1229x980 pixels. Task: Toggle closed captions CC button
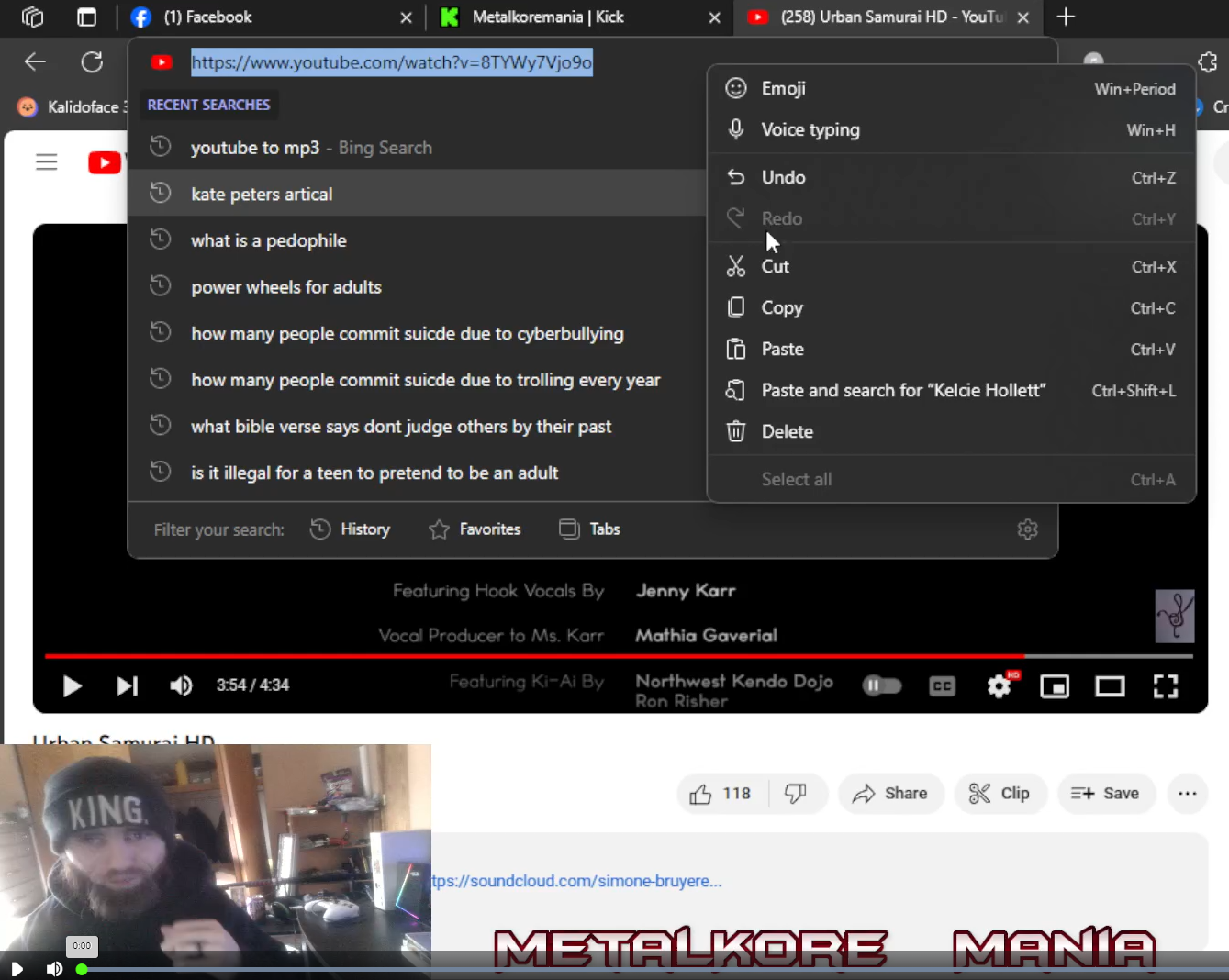[x=943, y=685]
